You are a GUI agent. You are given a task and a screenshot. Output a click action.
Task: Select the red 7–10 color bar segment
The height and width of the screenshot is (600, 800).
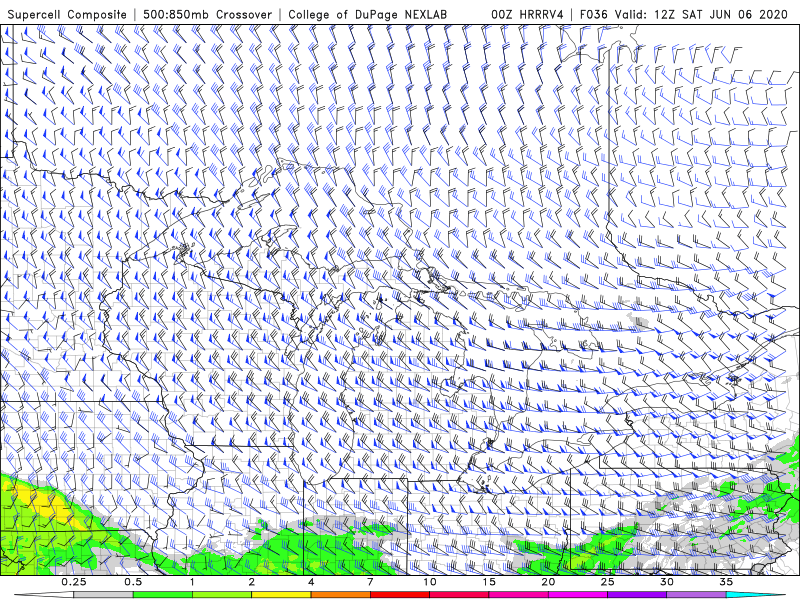(400, 595)
